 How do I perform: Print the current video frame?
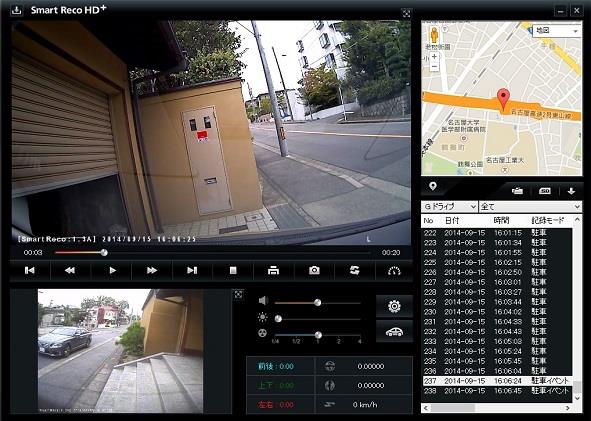[273, 270]
